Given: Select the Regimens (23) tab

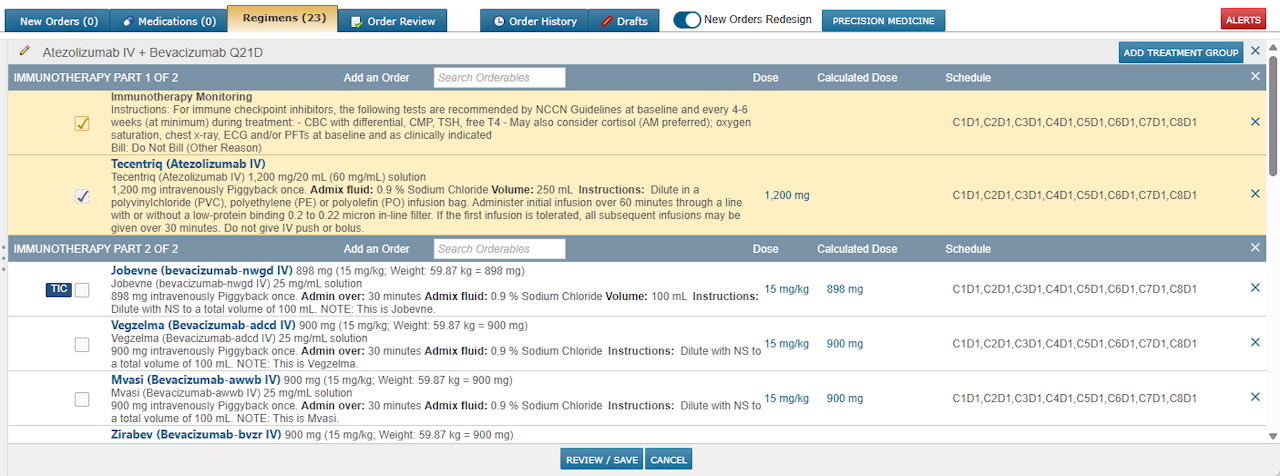Looking at the screenshot, I should 281,18.
